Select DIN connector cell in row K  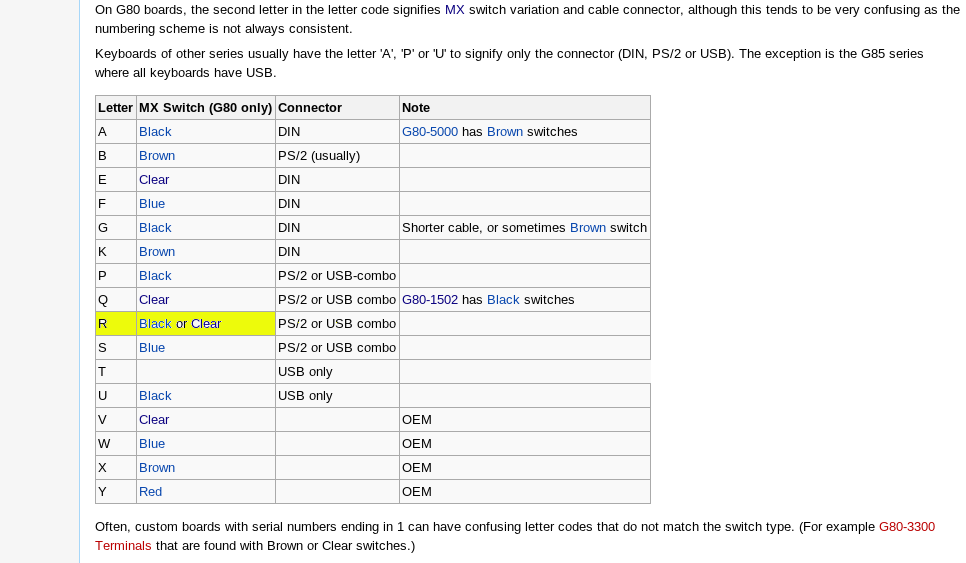(x=338, y=252)
